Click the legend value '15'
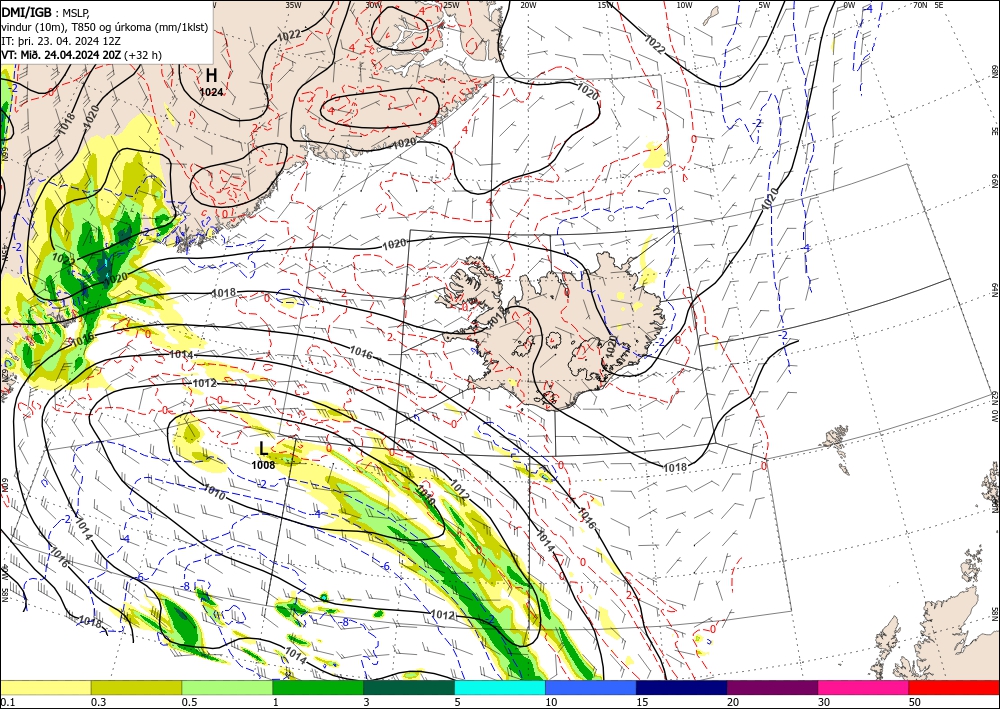 642,702
